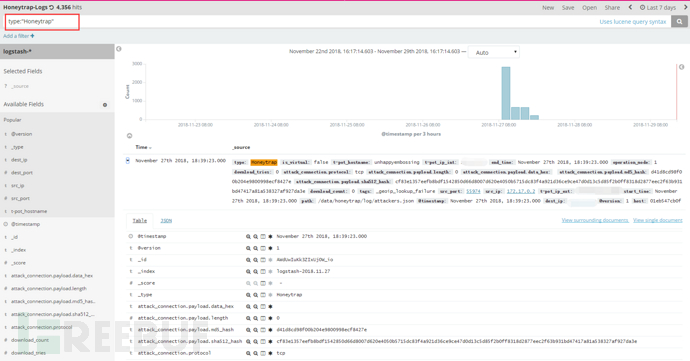The height and width of the screenshot is (361, 690).
Task: Filter for the _type value Honeytrap
Action: click(x=248, y=295)
